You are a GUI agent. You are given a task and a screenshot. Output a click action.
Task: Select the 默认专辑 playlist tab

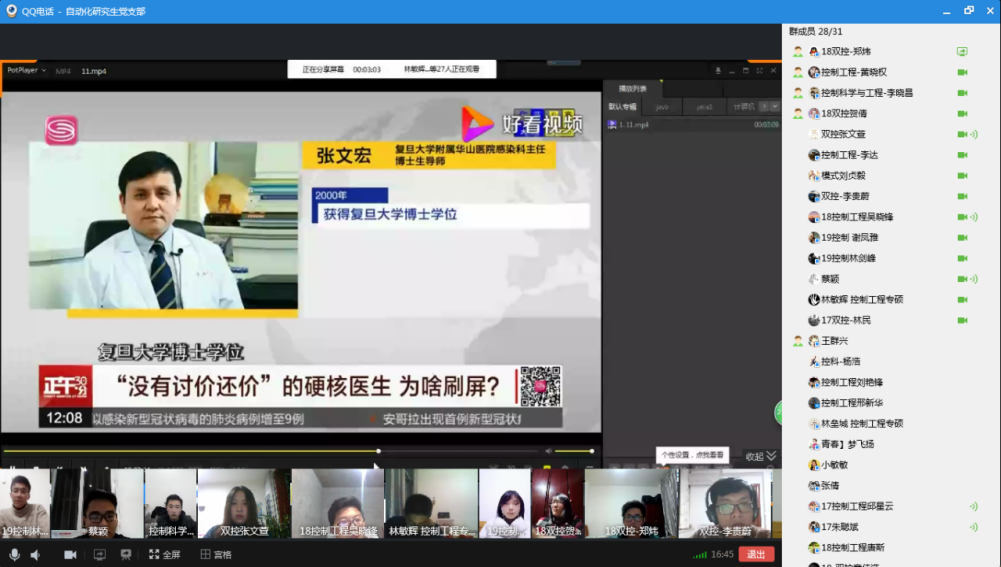(x=622, y=106)
